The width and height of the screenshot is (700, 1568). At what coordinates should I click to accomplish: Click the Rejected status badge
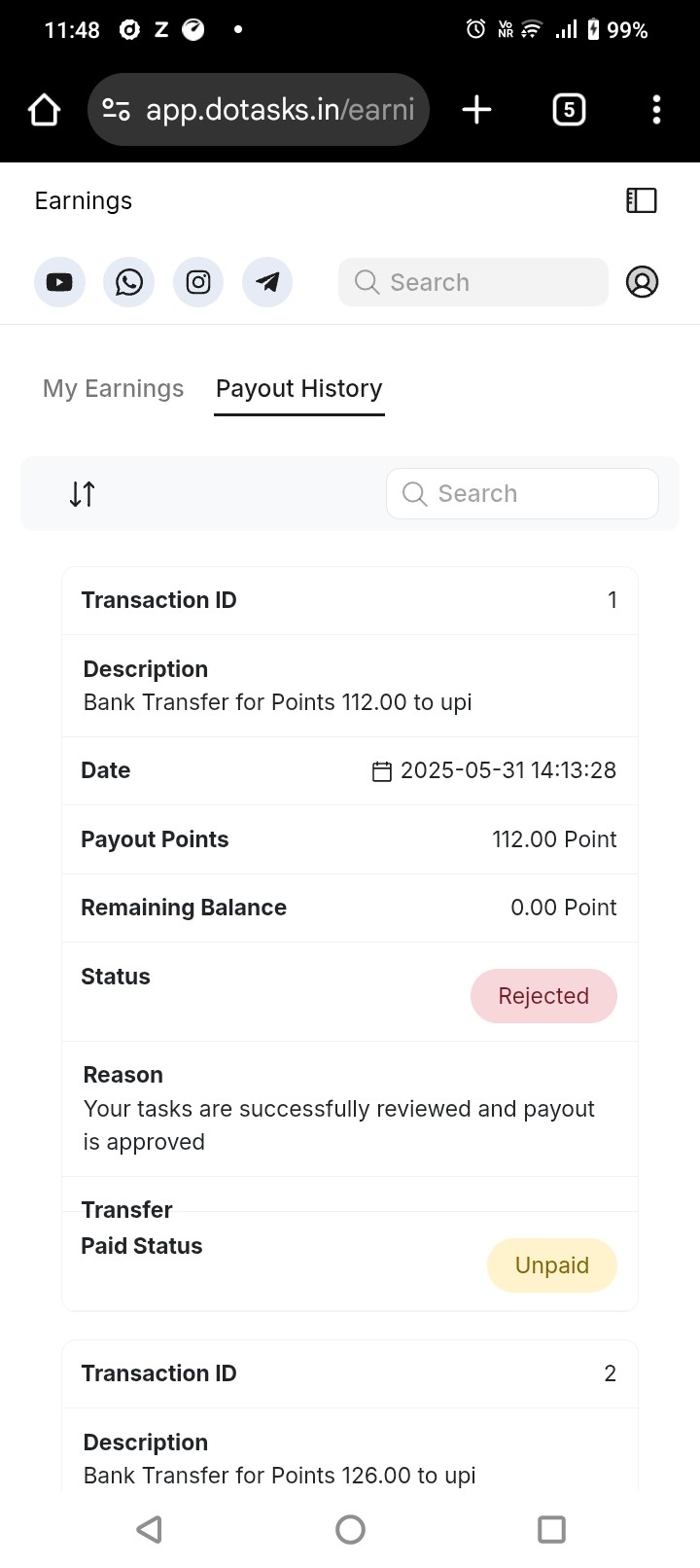(x=543, y=996)
